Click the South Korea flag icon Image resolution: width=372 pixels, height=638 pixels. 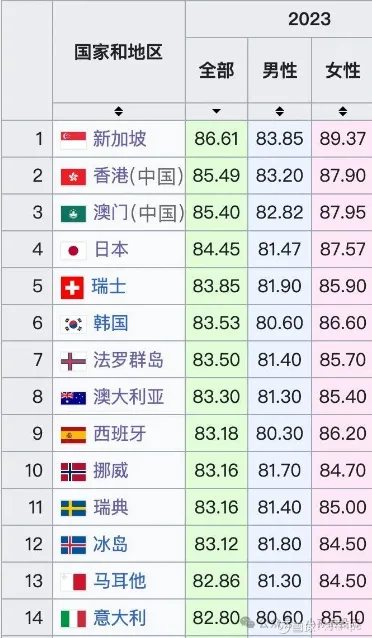click(73, 324)
